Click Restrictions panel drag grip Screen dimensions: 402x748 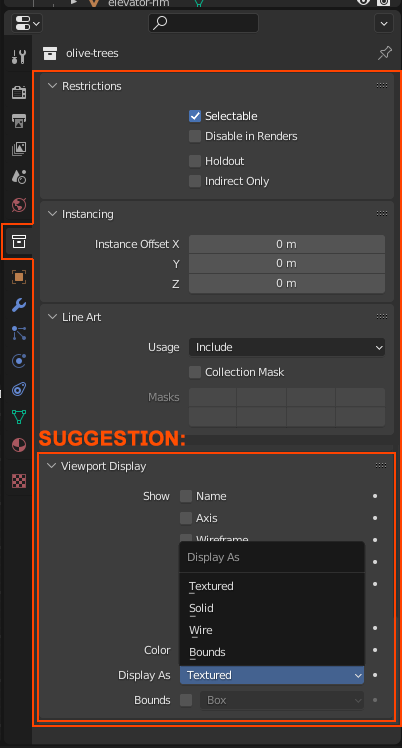[381, 85]
